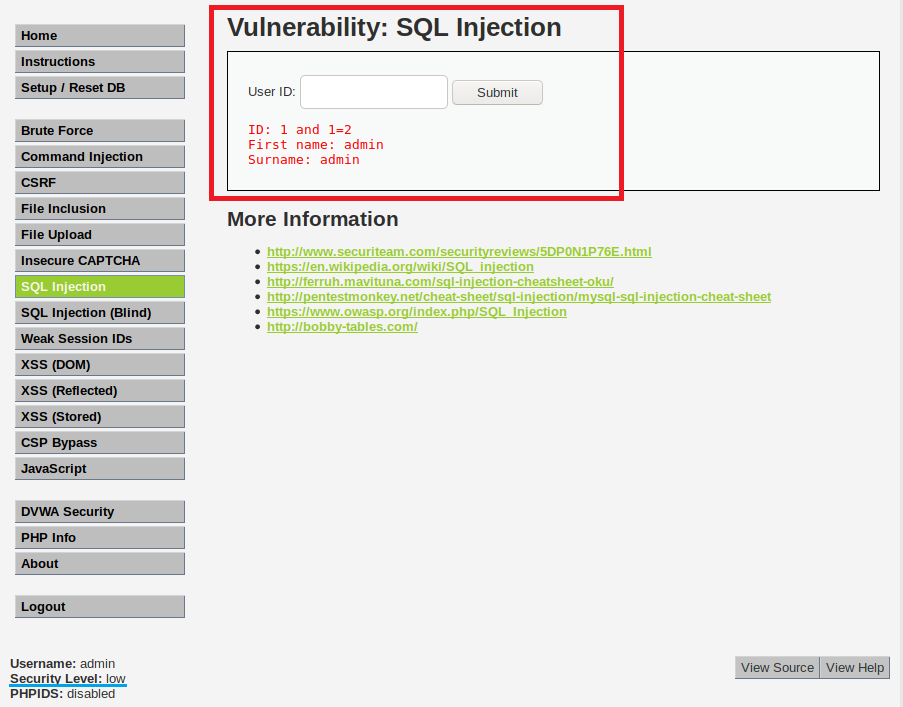Select Brute Force in sidebar
This screenshot has width=903, height=707.
point(100,131)
